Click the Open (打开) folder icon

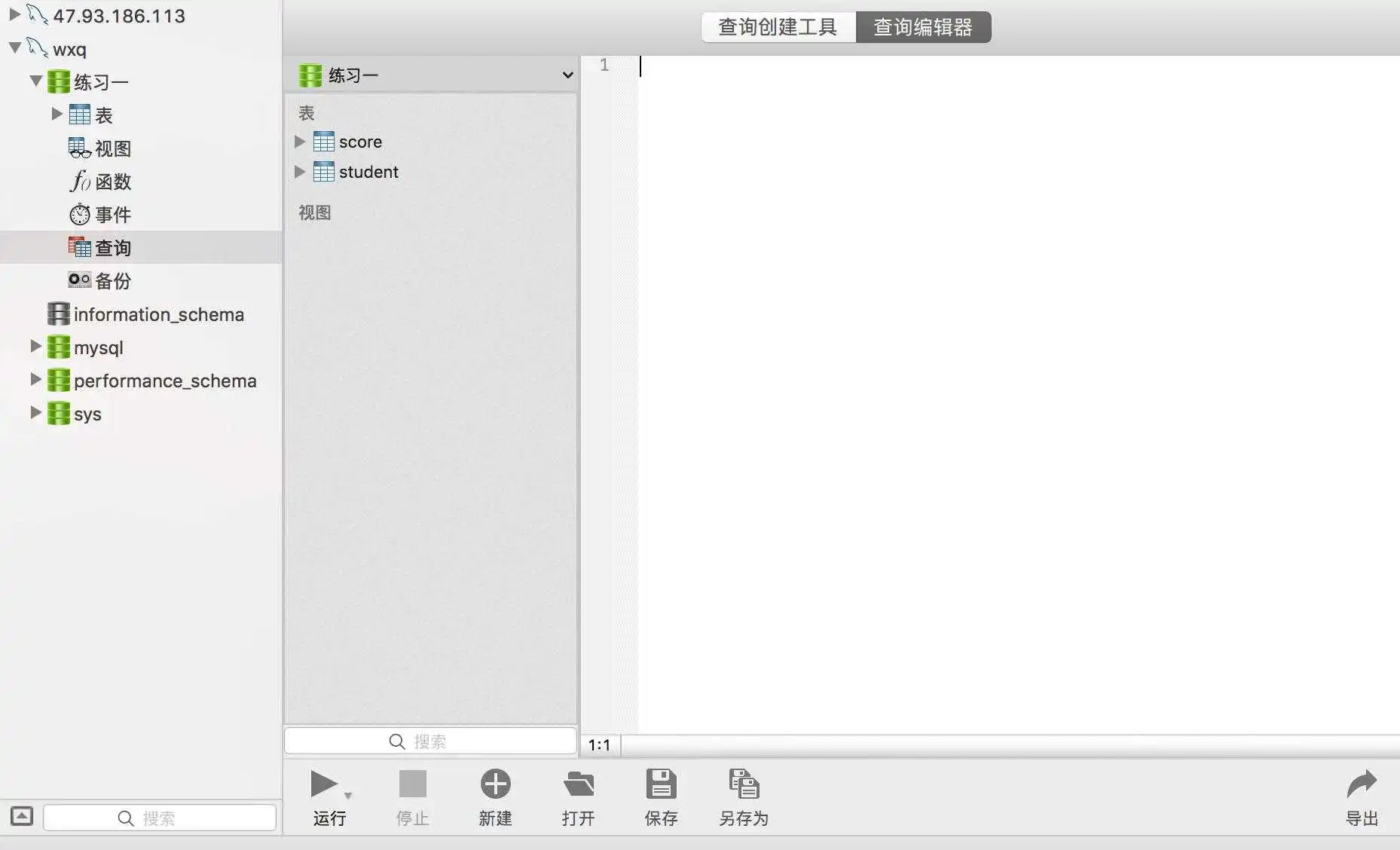coord(578,784)
